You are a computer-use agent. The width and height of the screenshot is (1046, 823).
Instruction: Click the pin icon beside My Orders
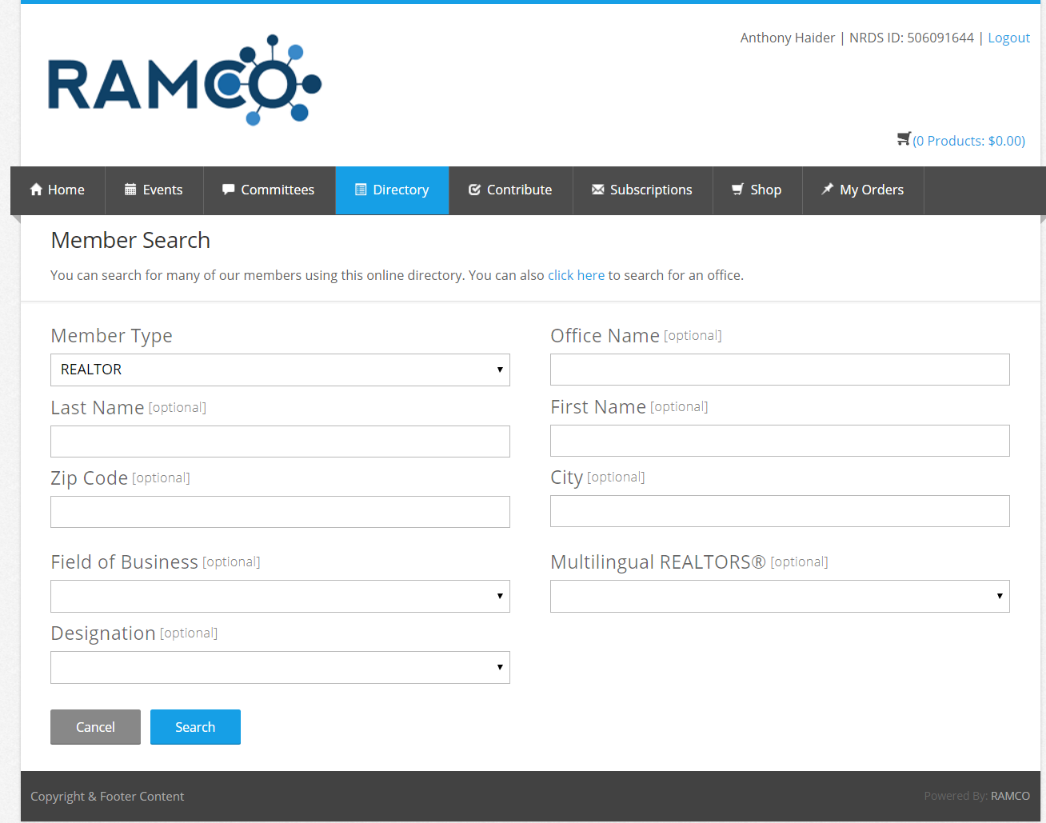(x=827, y=189)
